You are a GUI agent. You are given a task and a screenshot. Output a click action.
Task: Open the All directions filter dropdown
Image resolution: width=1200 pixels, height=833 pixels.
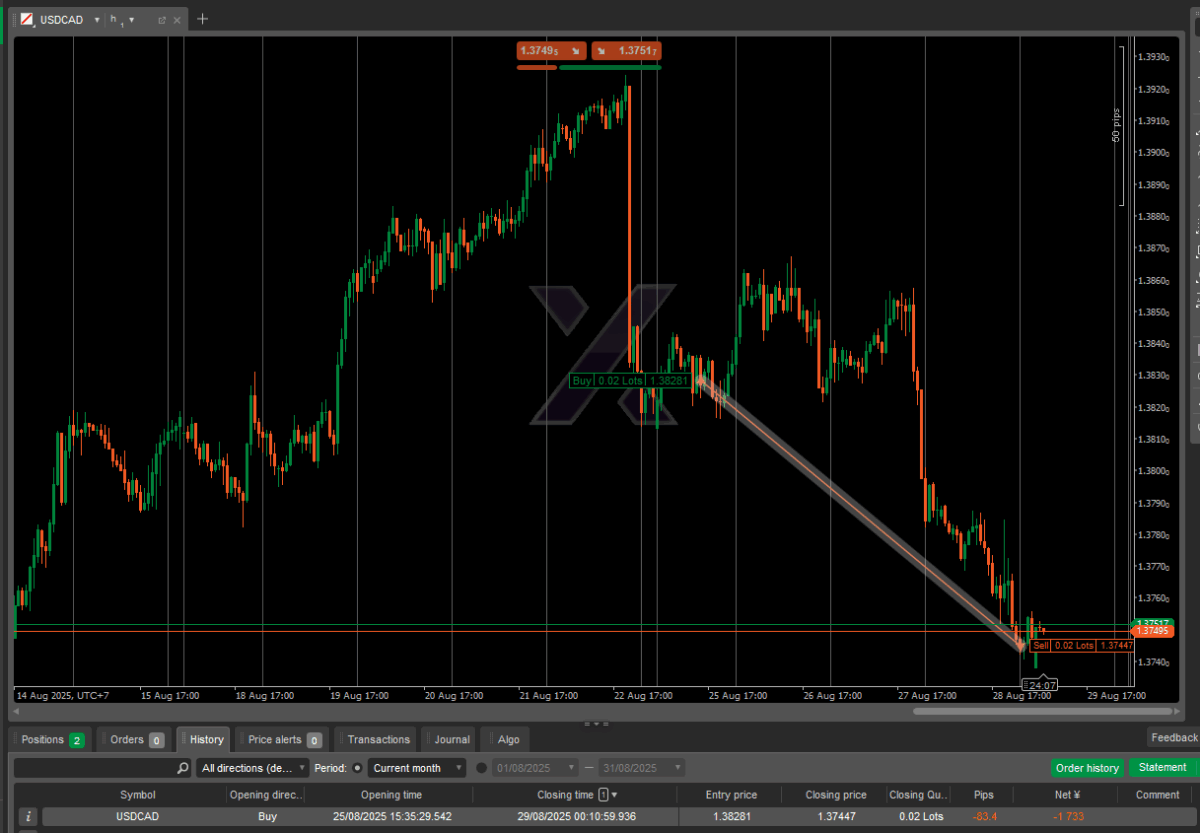pyautogui.click(x=253, y=768)
